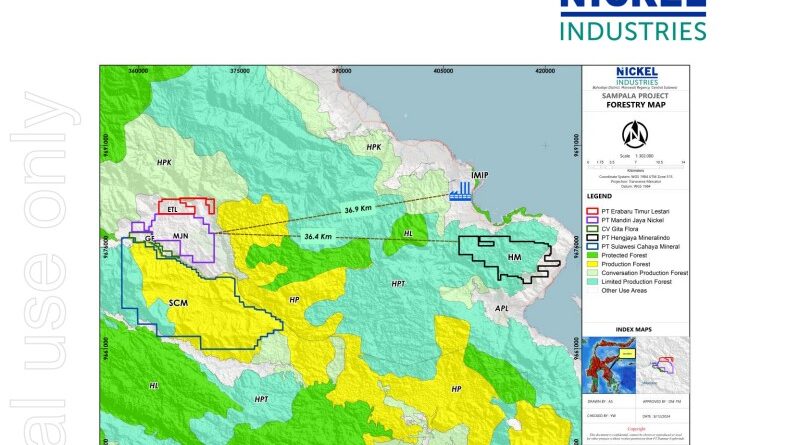Click the 405000 easting label on the top axis
The width and height of the screenshot is (791, 445).
point(443,71)
